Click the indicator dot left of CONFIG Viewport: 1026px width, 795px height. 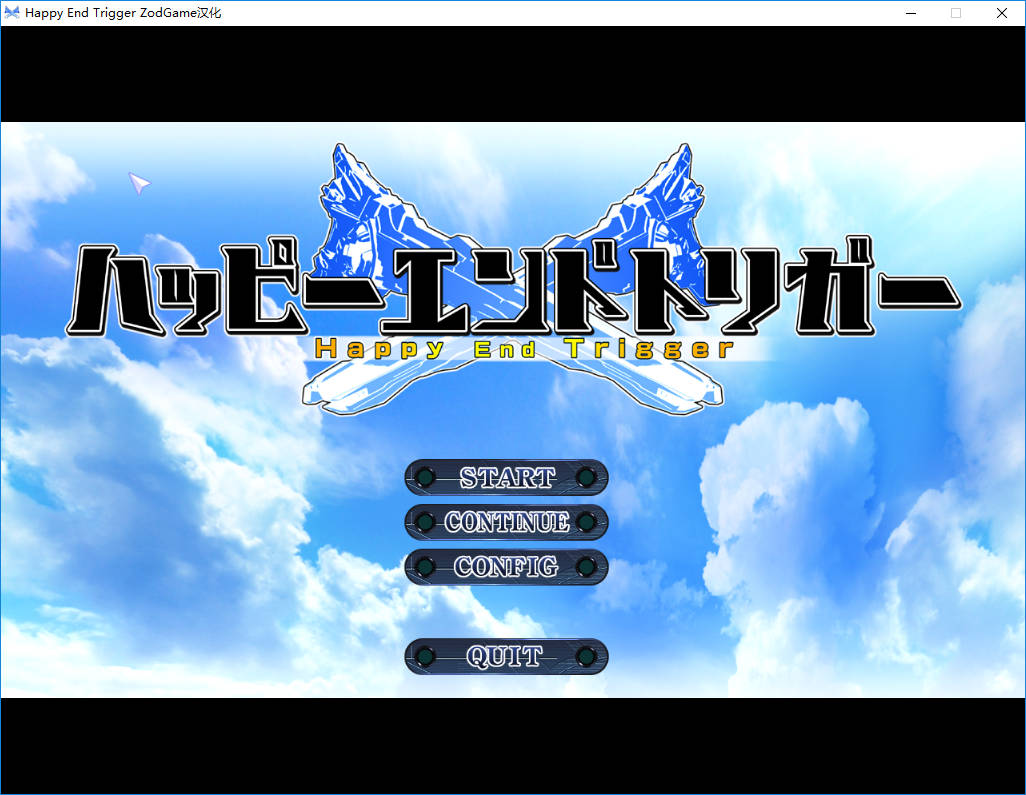click(x=425, y=567)
